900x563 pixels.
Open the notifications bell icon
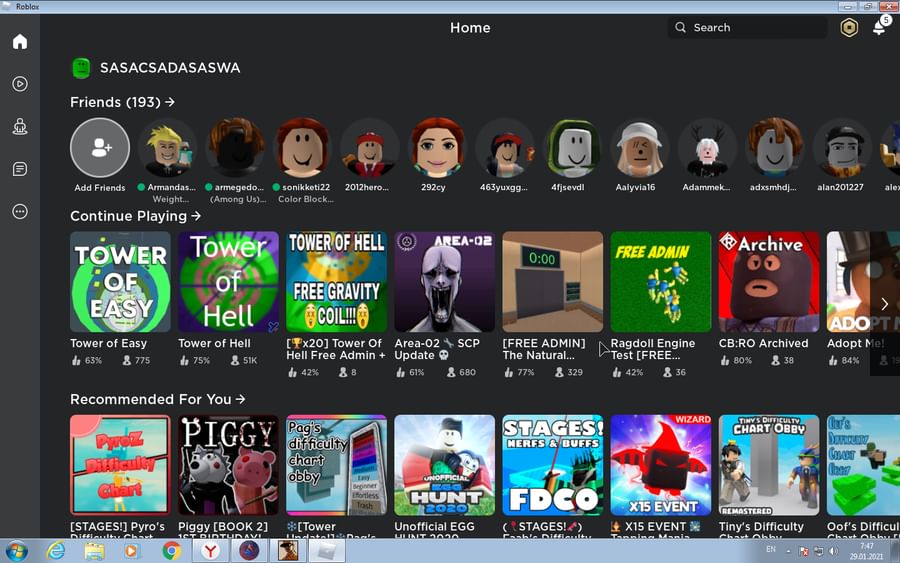[x=879, y=28]
